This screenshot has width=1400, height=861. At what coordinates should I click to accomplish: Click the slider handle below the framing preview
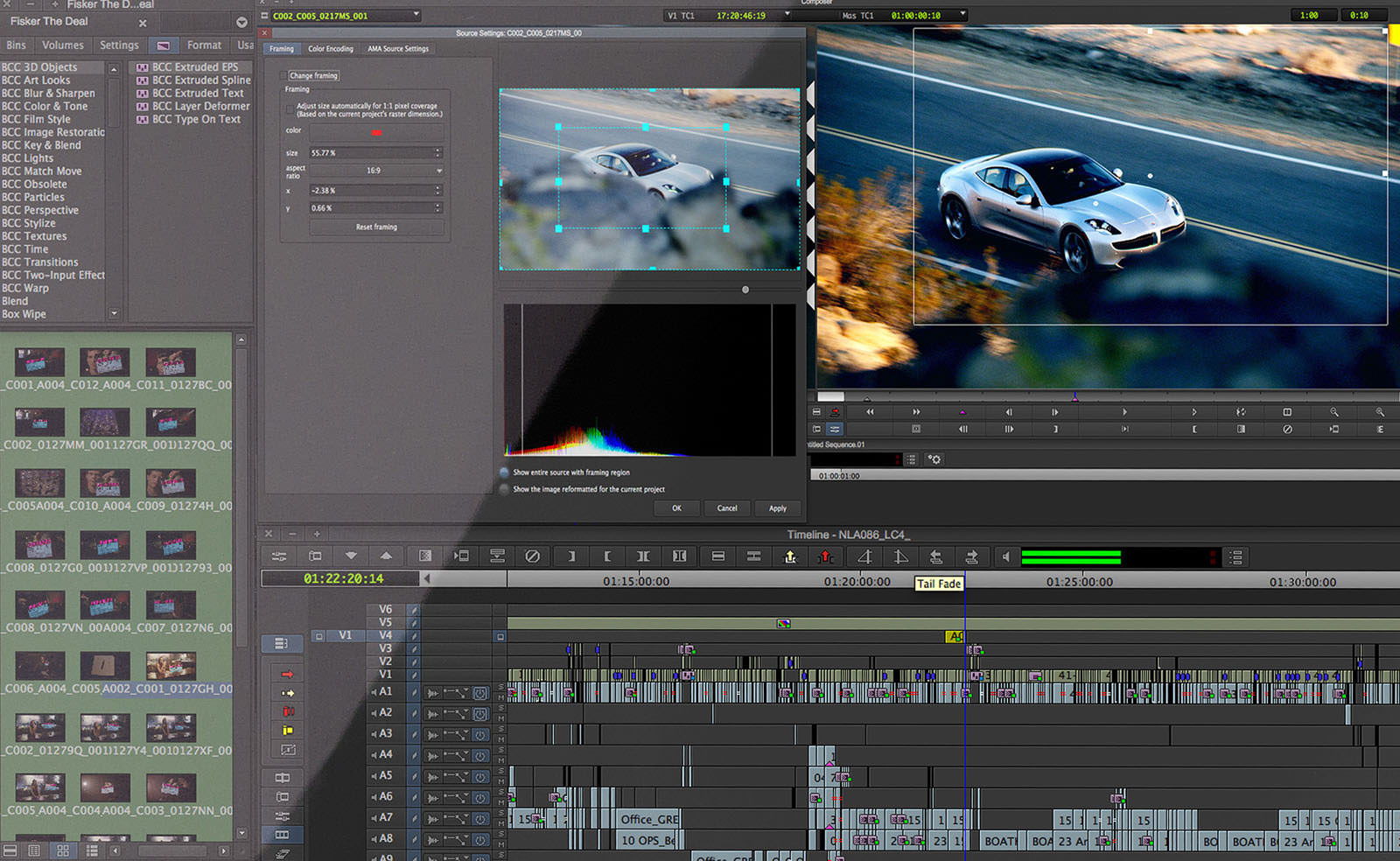[745, 290]
